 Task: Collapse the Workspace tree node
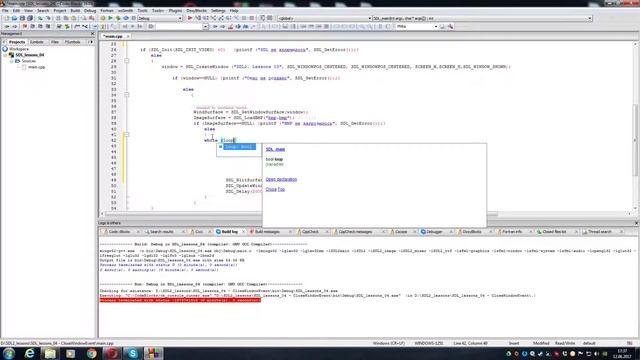click(5, 49)
